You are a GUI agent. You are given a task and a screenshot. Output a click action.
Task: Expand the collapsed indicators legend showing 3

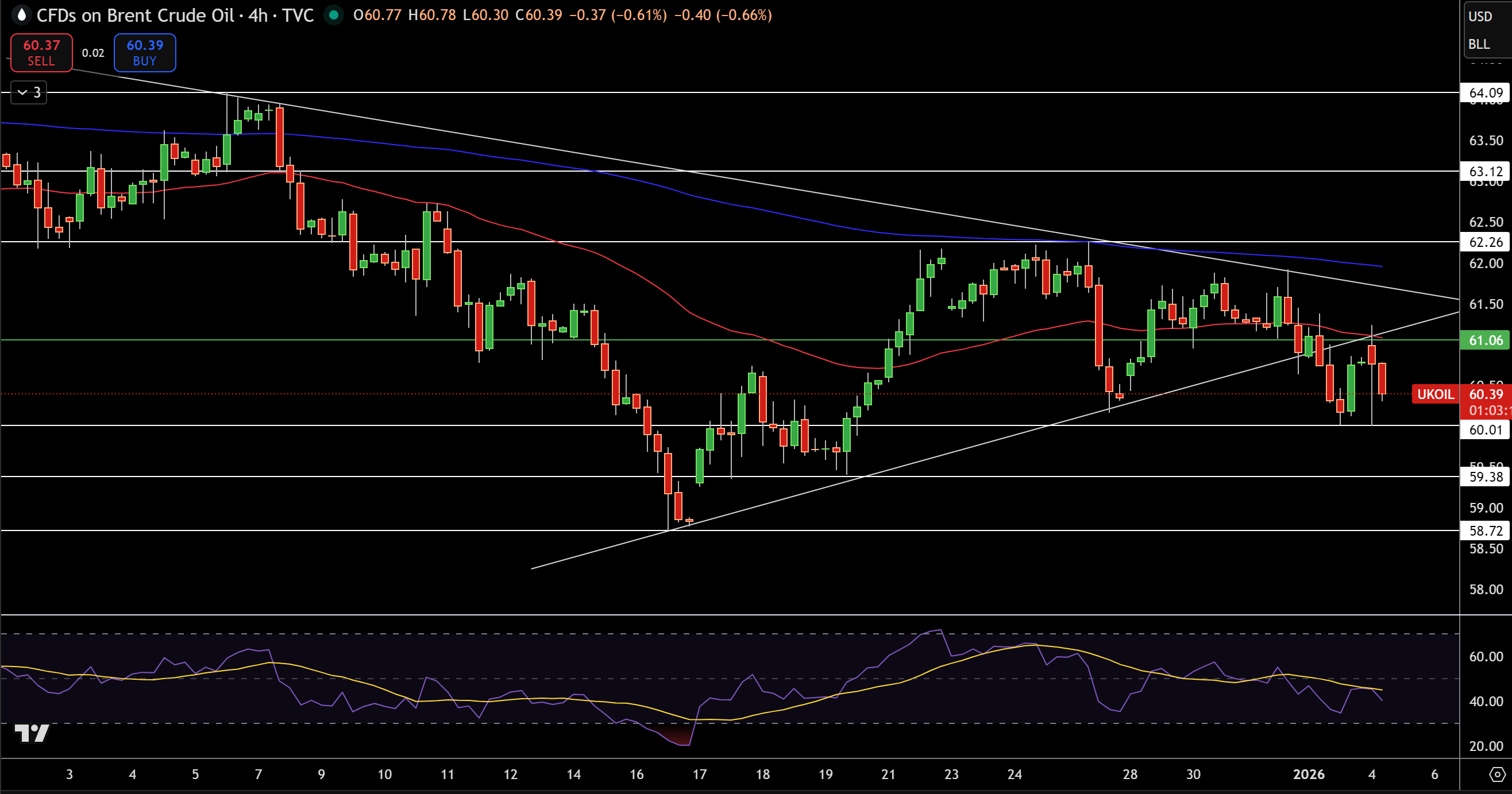click(29, 92)
